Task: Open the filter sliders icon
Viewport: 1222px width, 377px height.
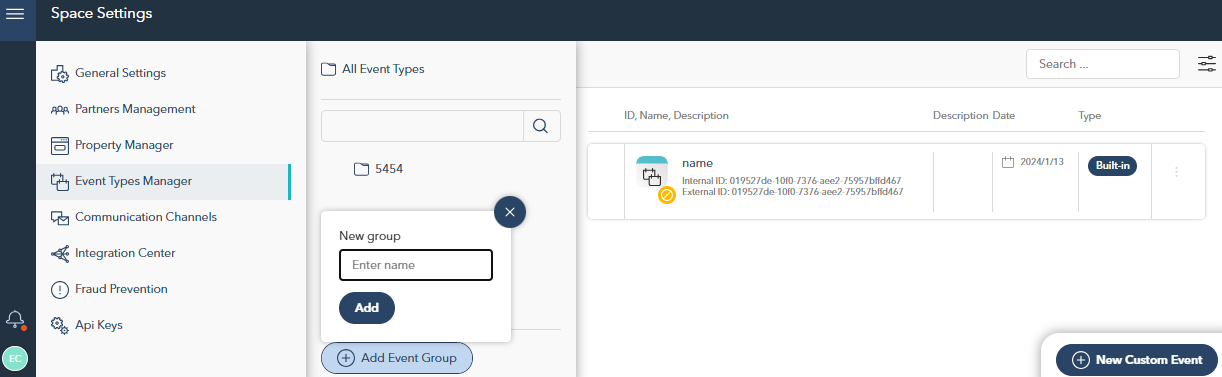Action: 1208,64
